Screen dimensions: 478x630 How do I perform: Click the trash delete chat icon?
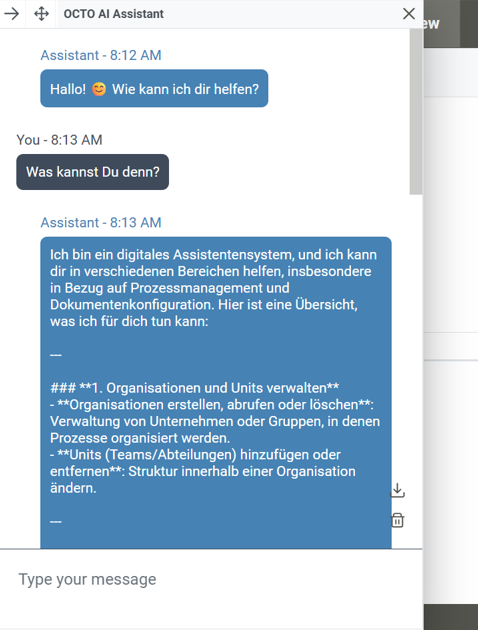tap(397, 520)
